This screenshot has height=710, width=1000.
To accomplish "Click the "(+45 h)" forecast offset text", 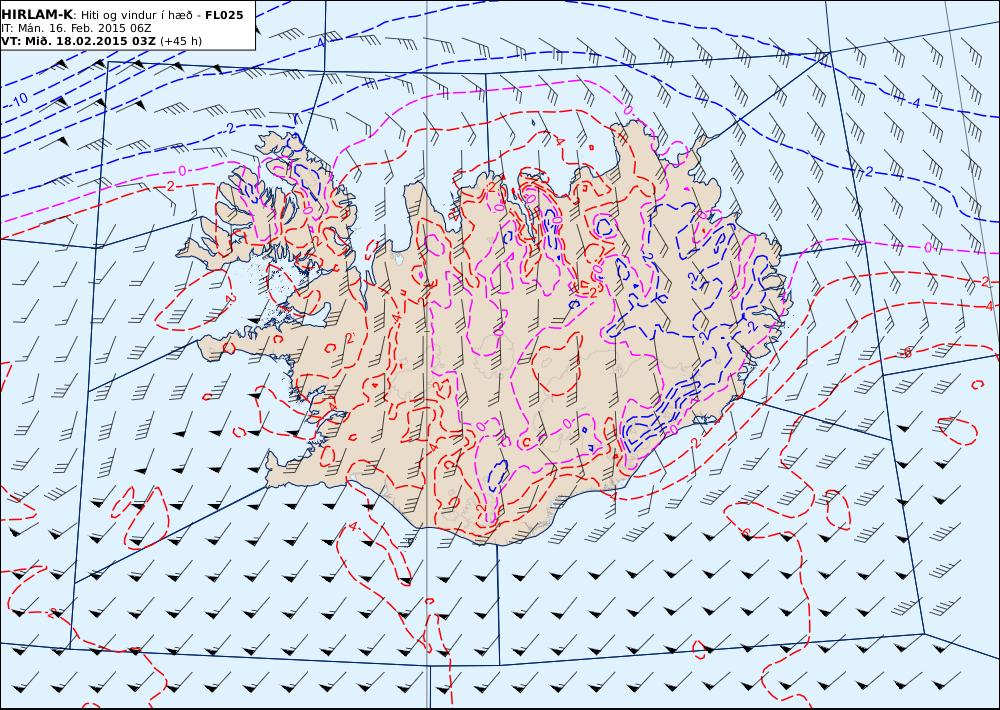I will tap(180, 41).
